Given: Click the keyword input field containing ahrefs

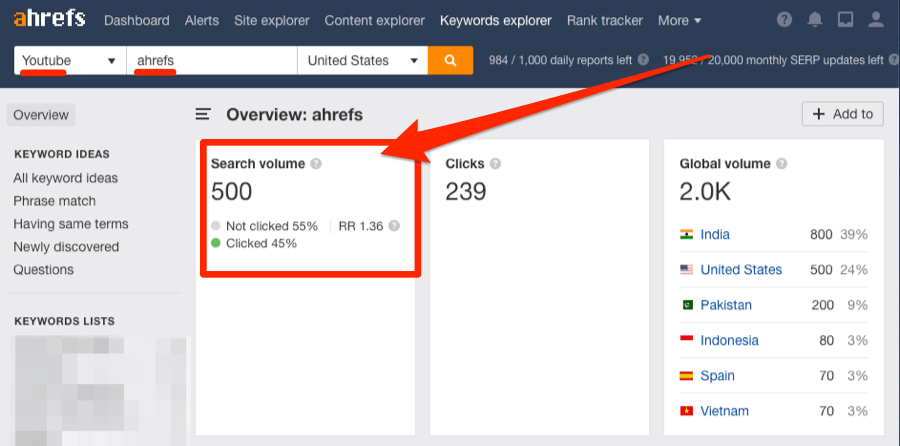Looking at the screenshot, I should (x=212, y=60).
